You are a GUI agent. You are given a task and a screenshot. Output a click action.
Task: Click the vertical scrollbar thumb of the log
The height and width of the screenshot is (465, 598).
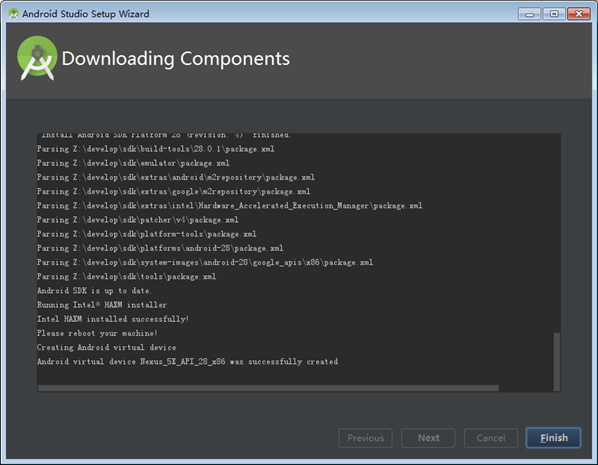(x=557, y=361)
